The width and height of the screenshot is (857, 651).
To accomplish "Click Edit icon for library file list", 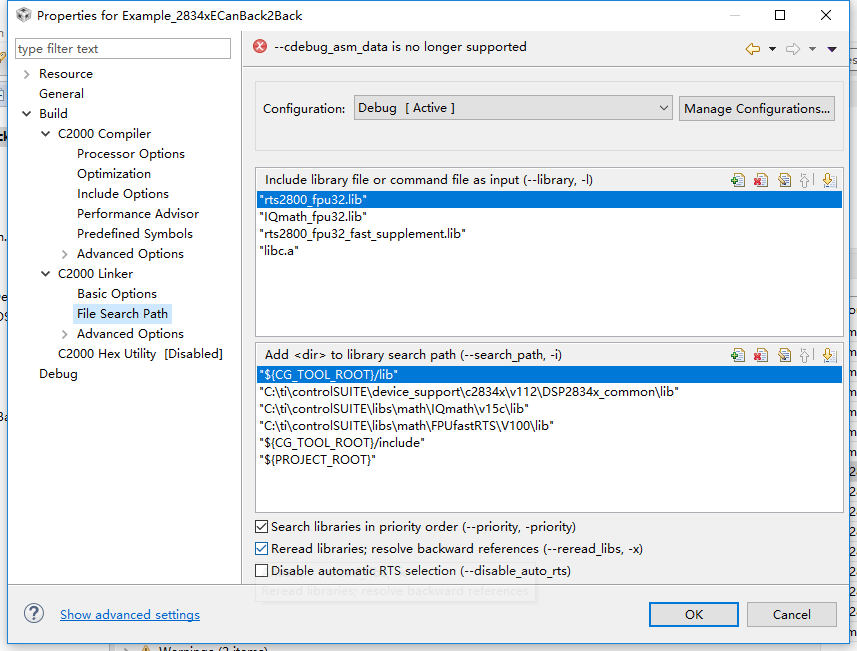I will coord(784,180).
